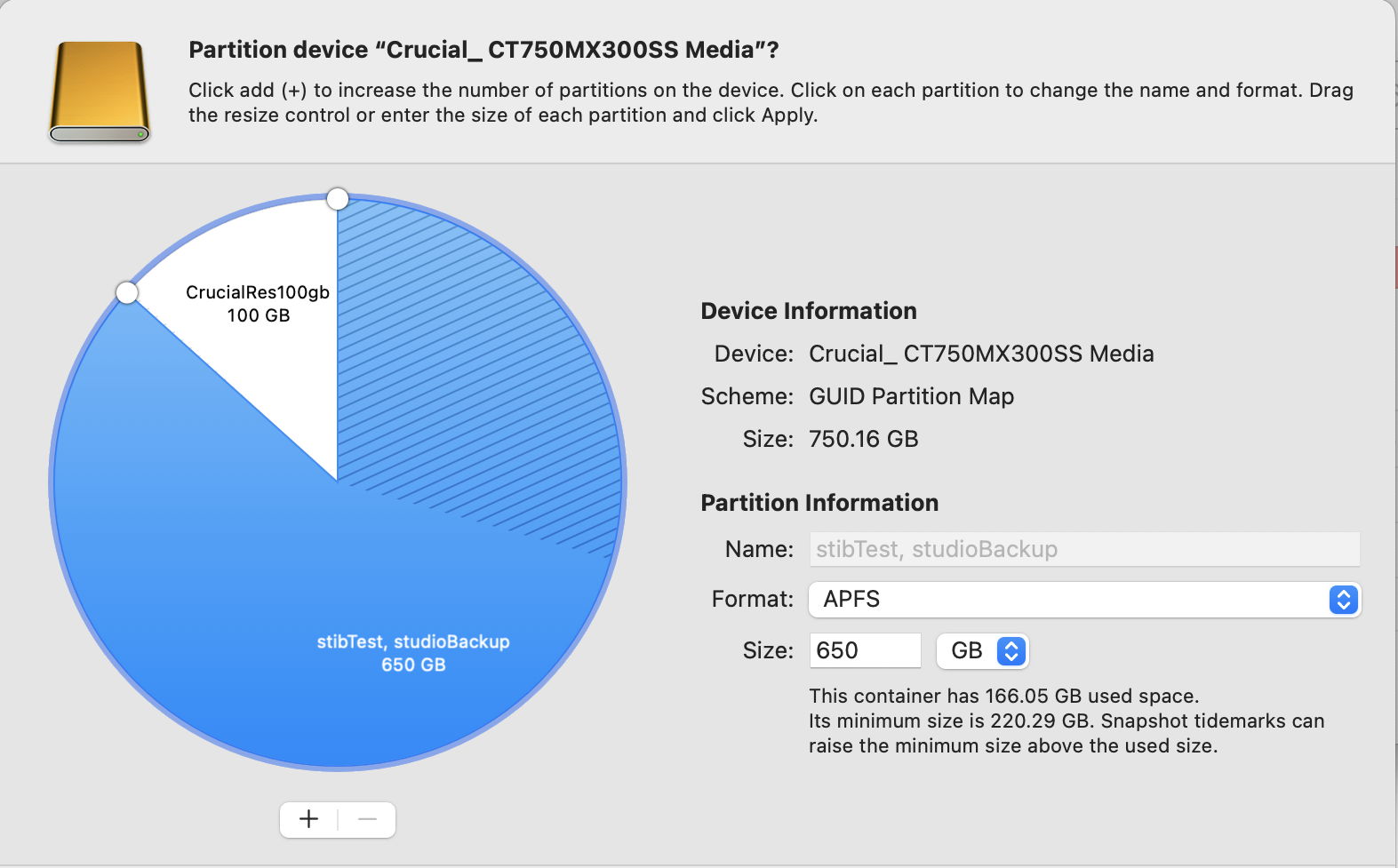Click the 650 GB label in blue slice
This screenshot has height=868, width=1398.
[x=414, y=664]
